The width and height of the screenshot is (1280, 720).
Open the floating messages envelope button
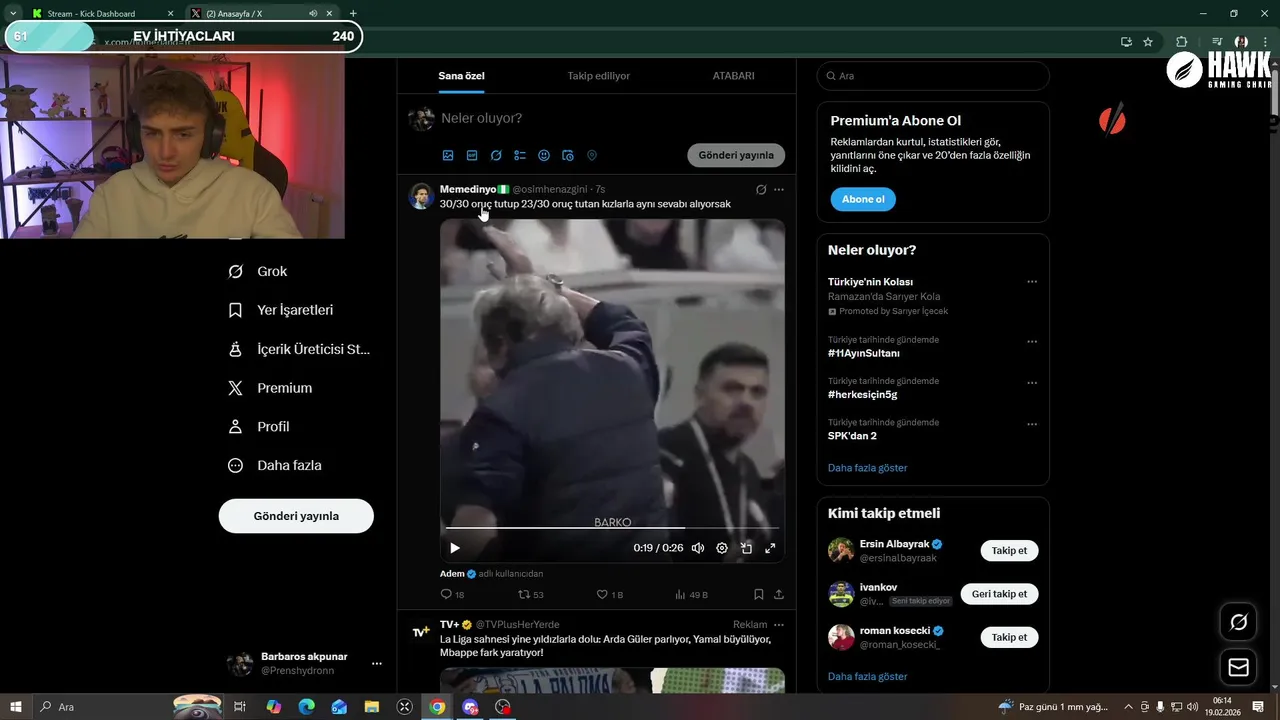(x=1238, y=667)
